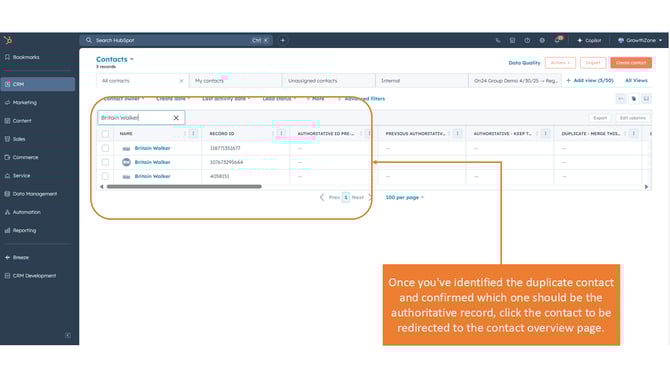
Task: Open the marketplace icon in top bar
Action: tap(512, 40)
